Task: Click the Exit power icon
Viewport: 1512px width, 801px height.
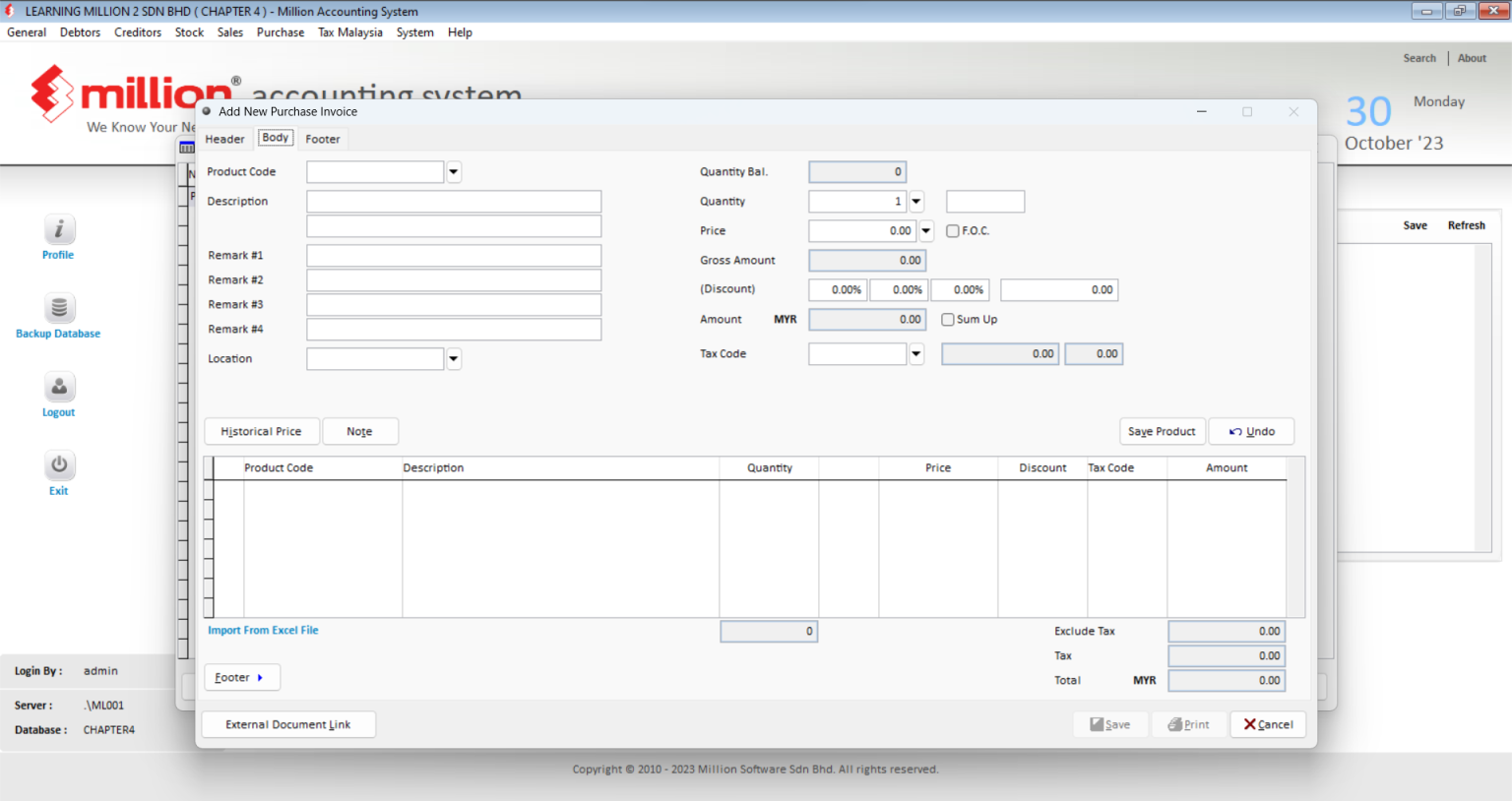Action: tap(58, 464)
